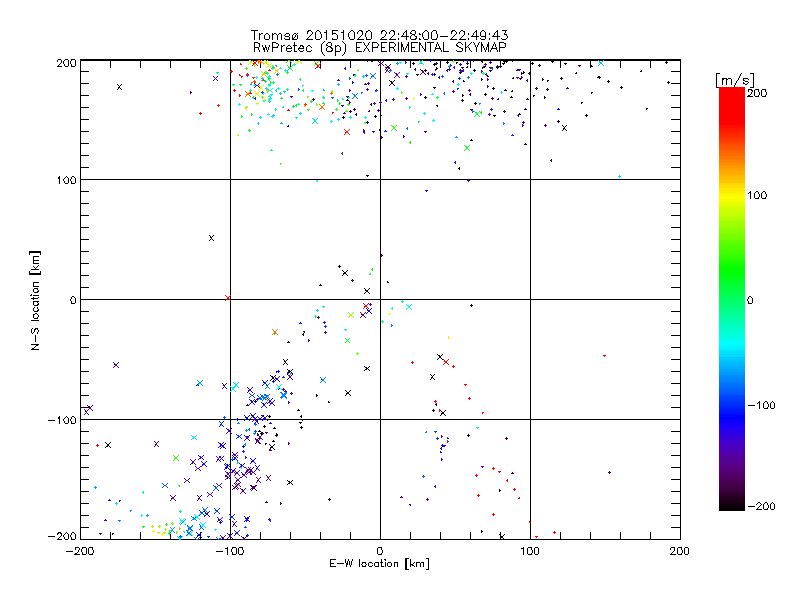Click the black X near E-W -60, N-S -153
The image size is (800, 600).
290,482
